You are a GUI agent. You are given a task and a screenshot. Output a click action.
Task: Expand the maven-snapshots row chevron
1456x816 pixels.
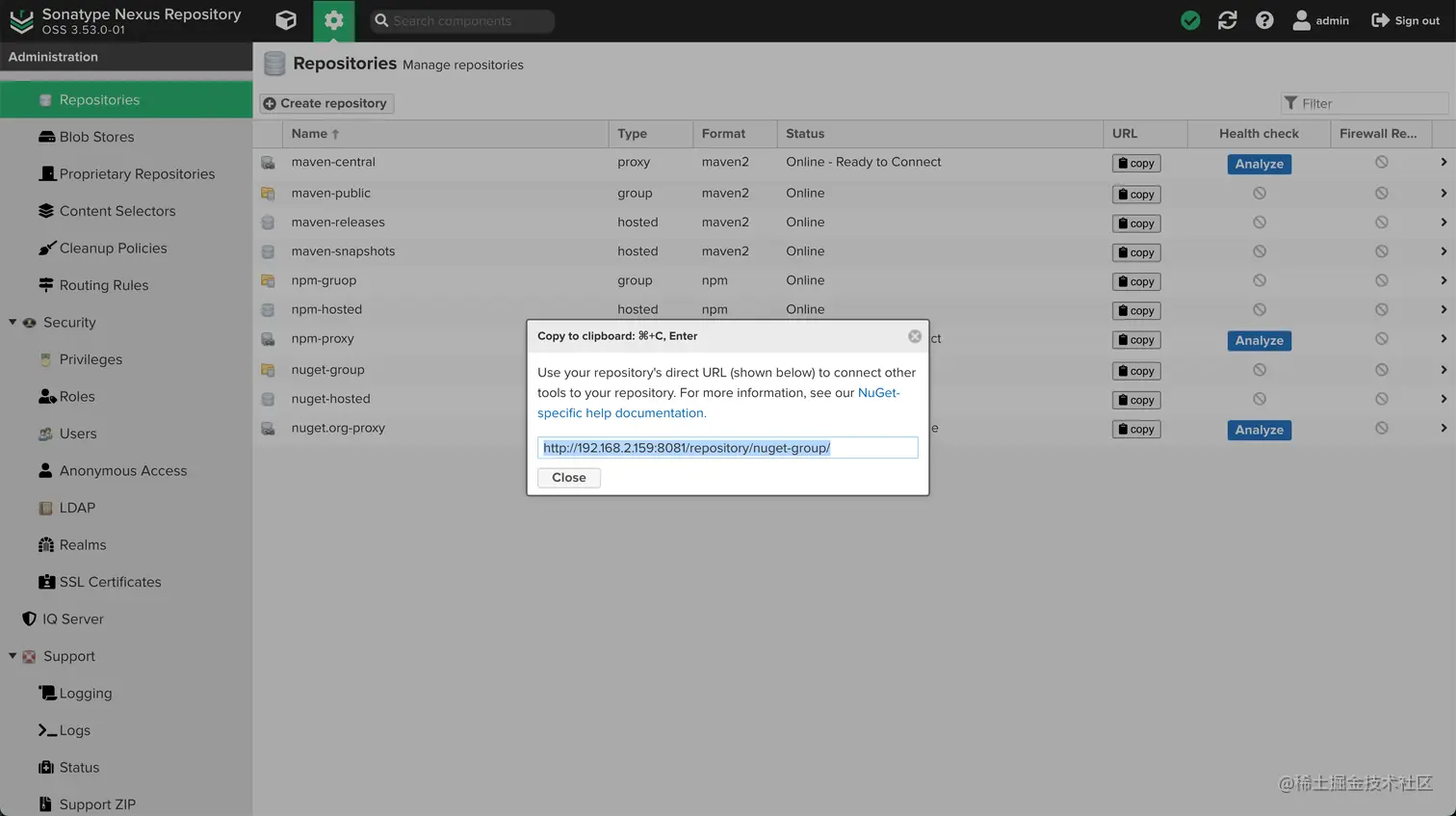[x=1443, y=251]
